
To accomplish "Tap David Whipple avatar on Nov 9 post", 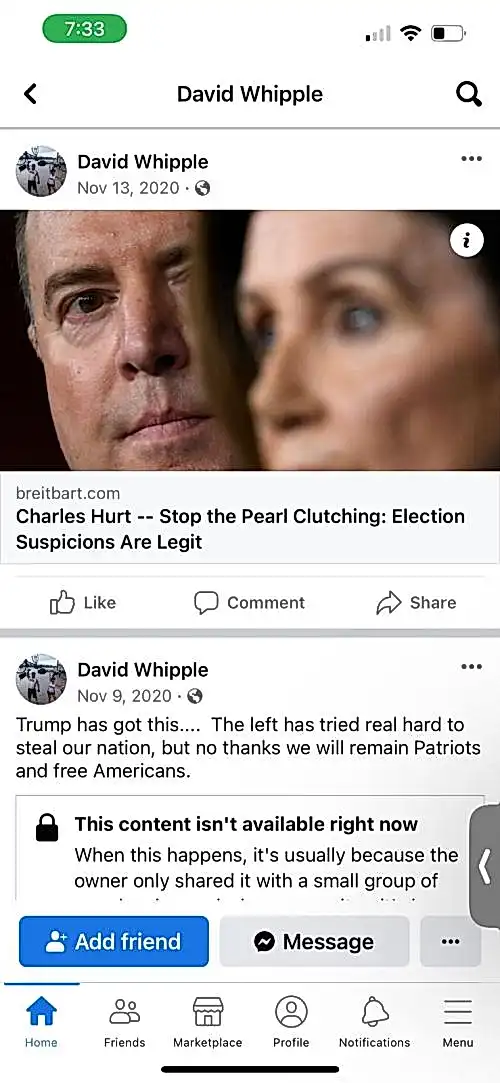I will click(41, 680).
